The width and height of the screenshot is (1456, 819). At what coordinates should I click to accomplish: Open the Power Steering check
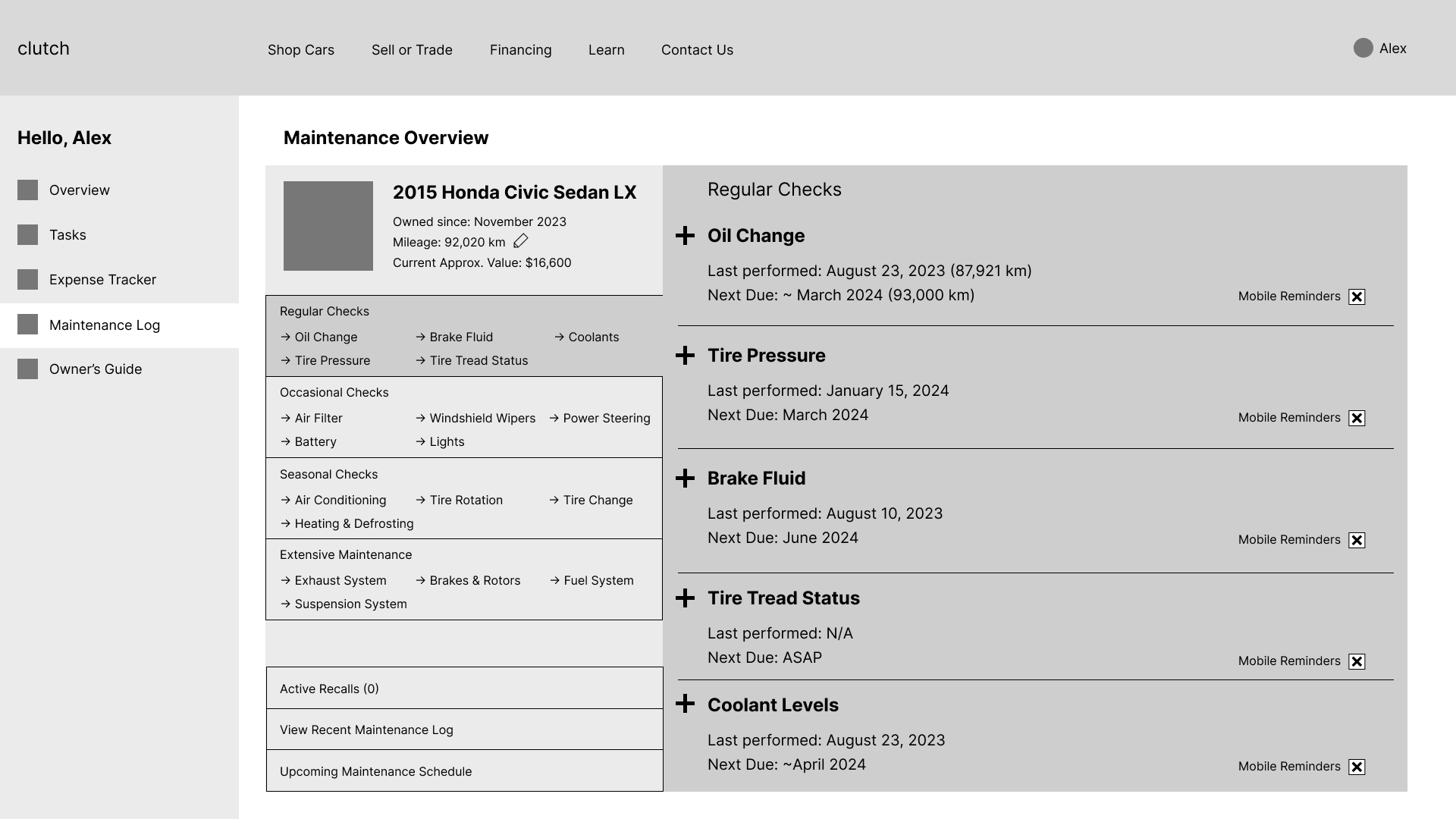tap(599, 419)
